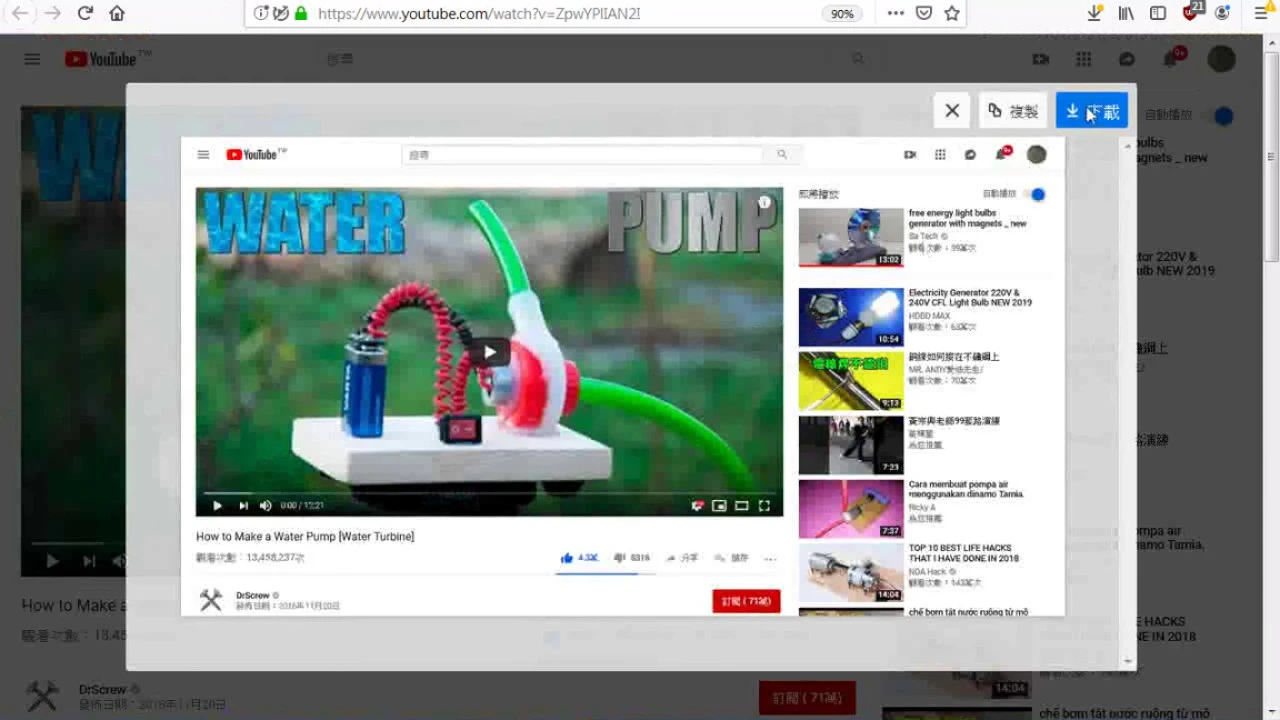This screenshot has width=1280, height=720.
Task: Click the create video camera icon in preview
Action: tap(910, 155)
